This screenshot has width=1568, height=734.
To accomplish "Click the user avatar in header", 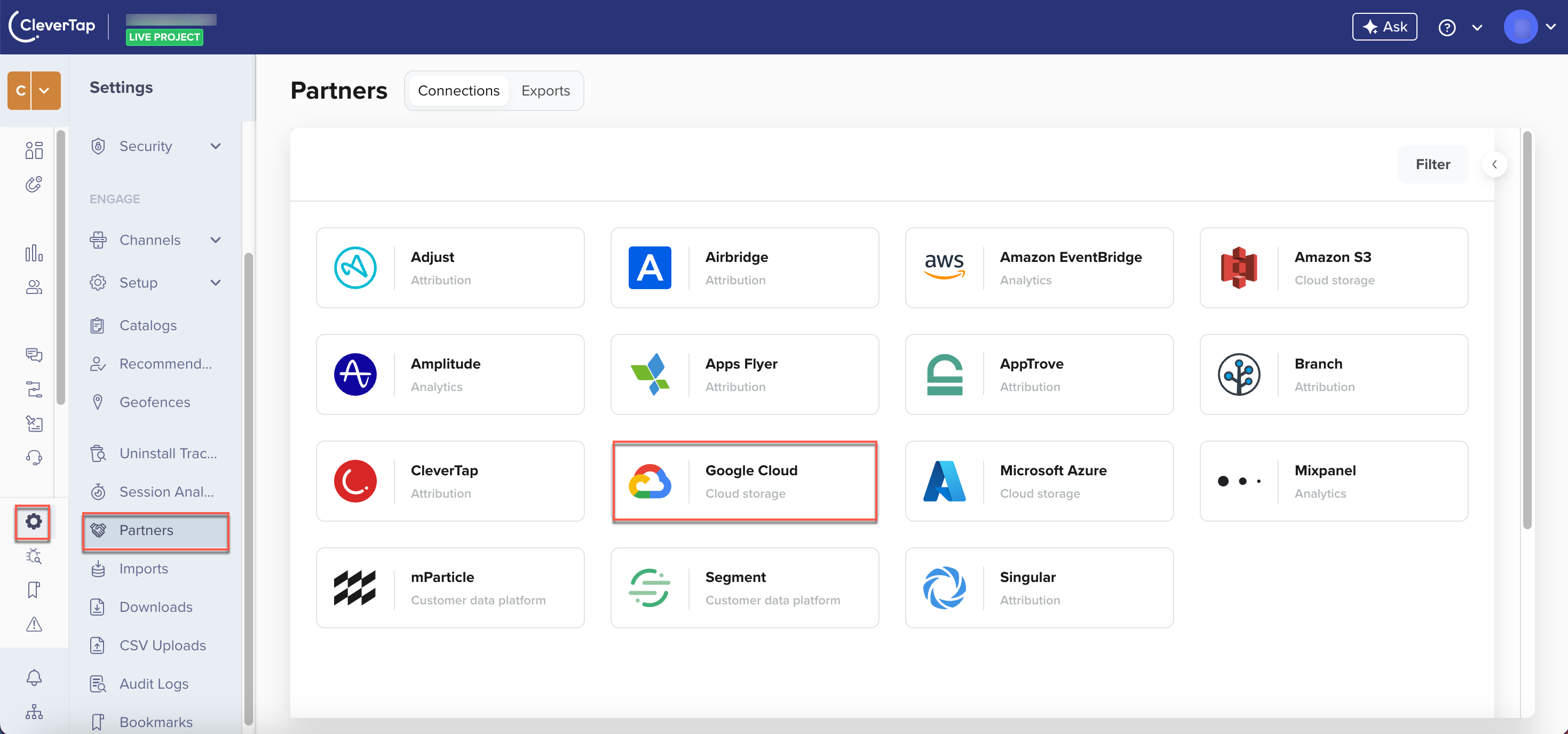I will point(1520,27).
